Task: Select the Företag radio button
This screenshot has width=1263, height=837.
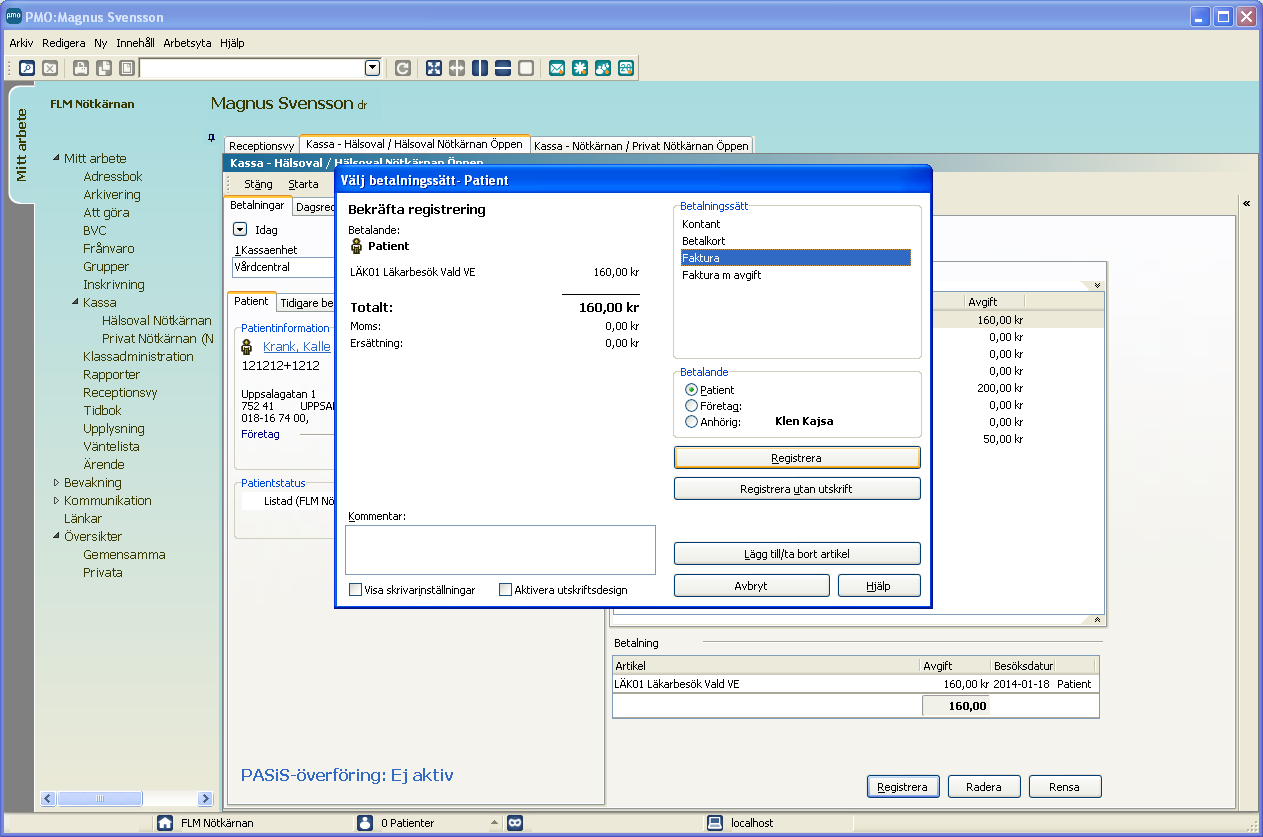Action: (x=691, y=406)
